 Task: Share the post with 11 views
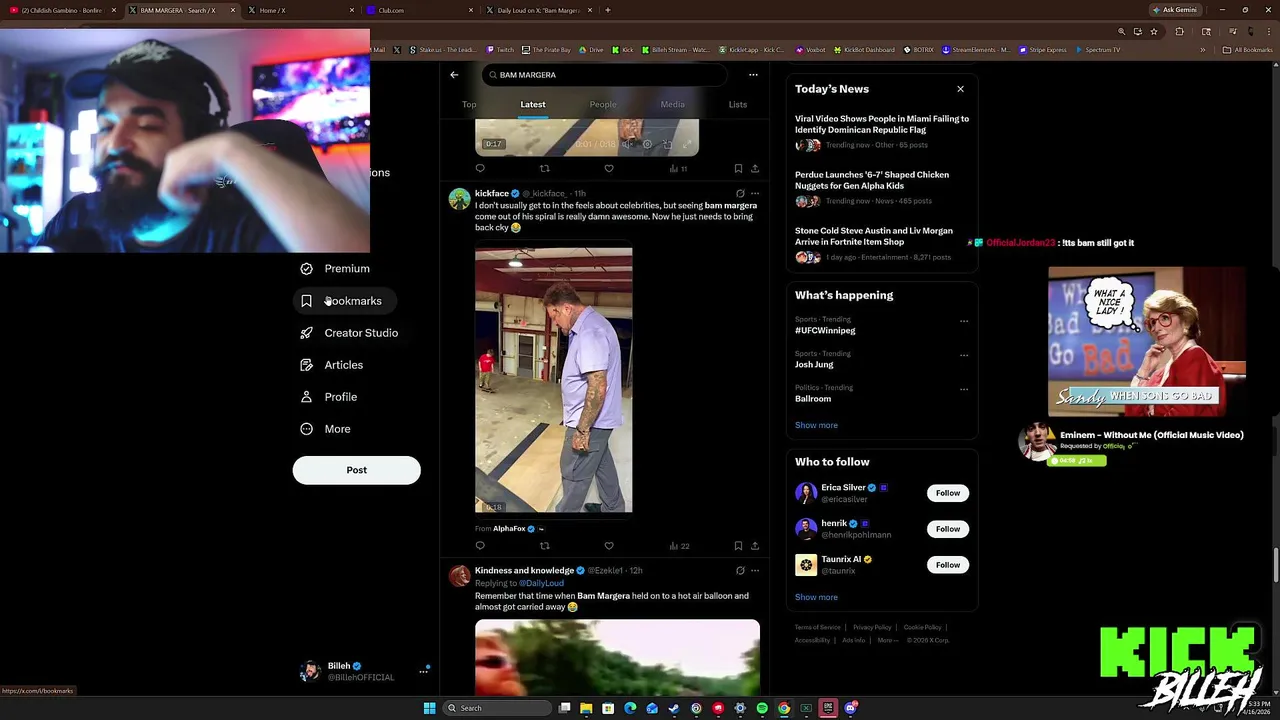point(755,169)
